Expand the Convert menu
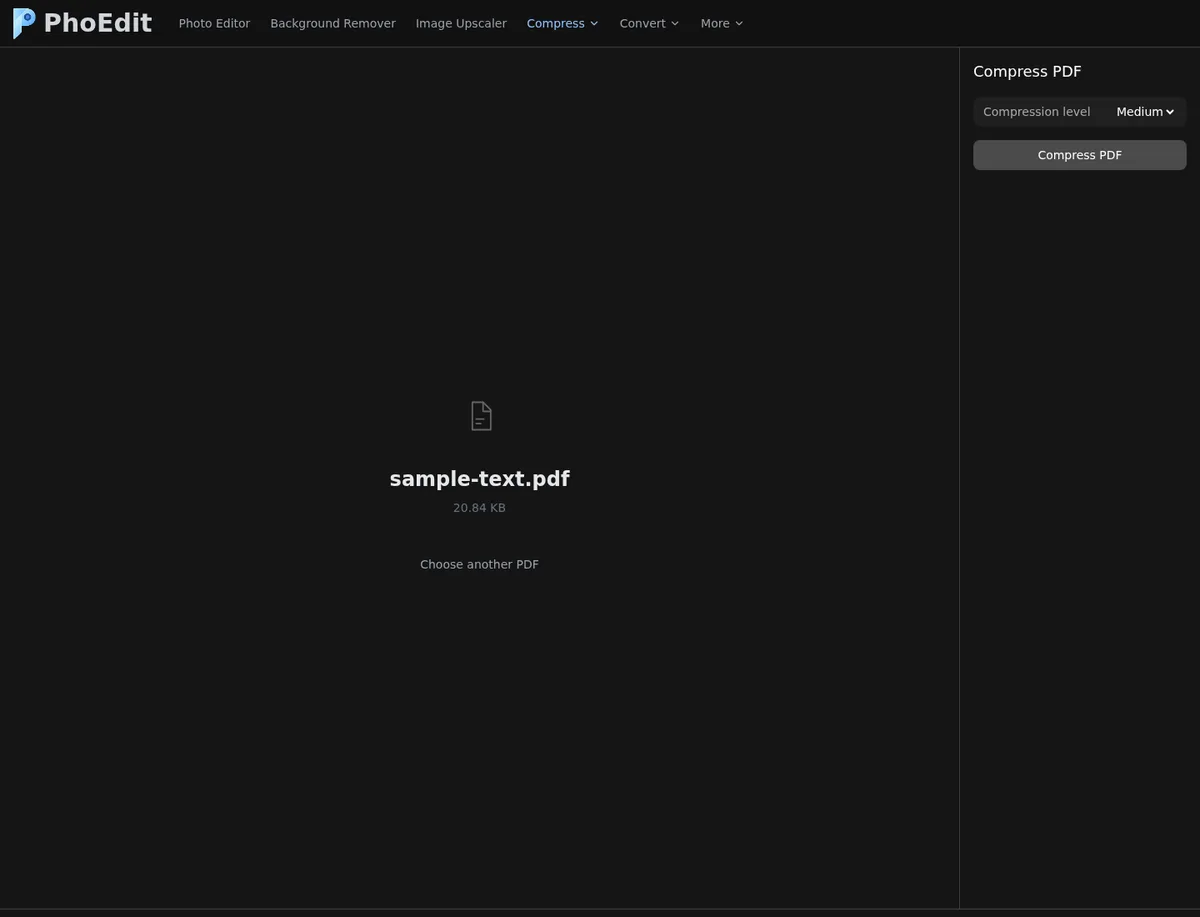The height and width of the screenshot is (917, 1200). 649,23
